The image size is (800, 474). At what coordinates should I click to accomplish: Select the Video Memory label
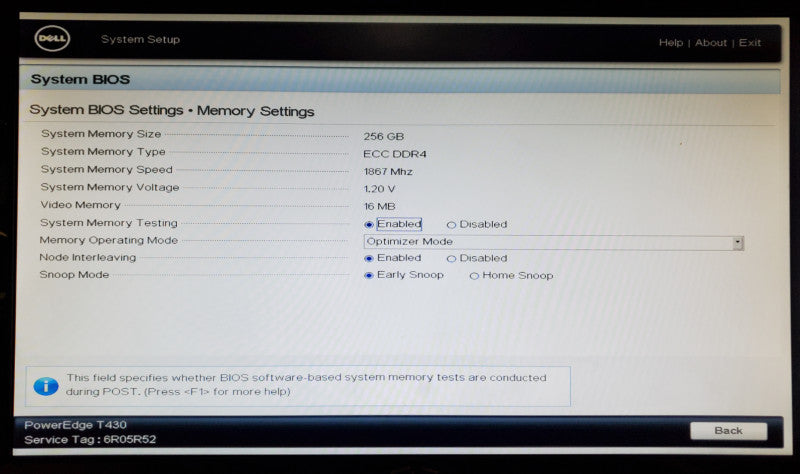(81, 205)
